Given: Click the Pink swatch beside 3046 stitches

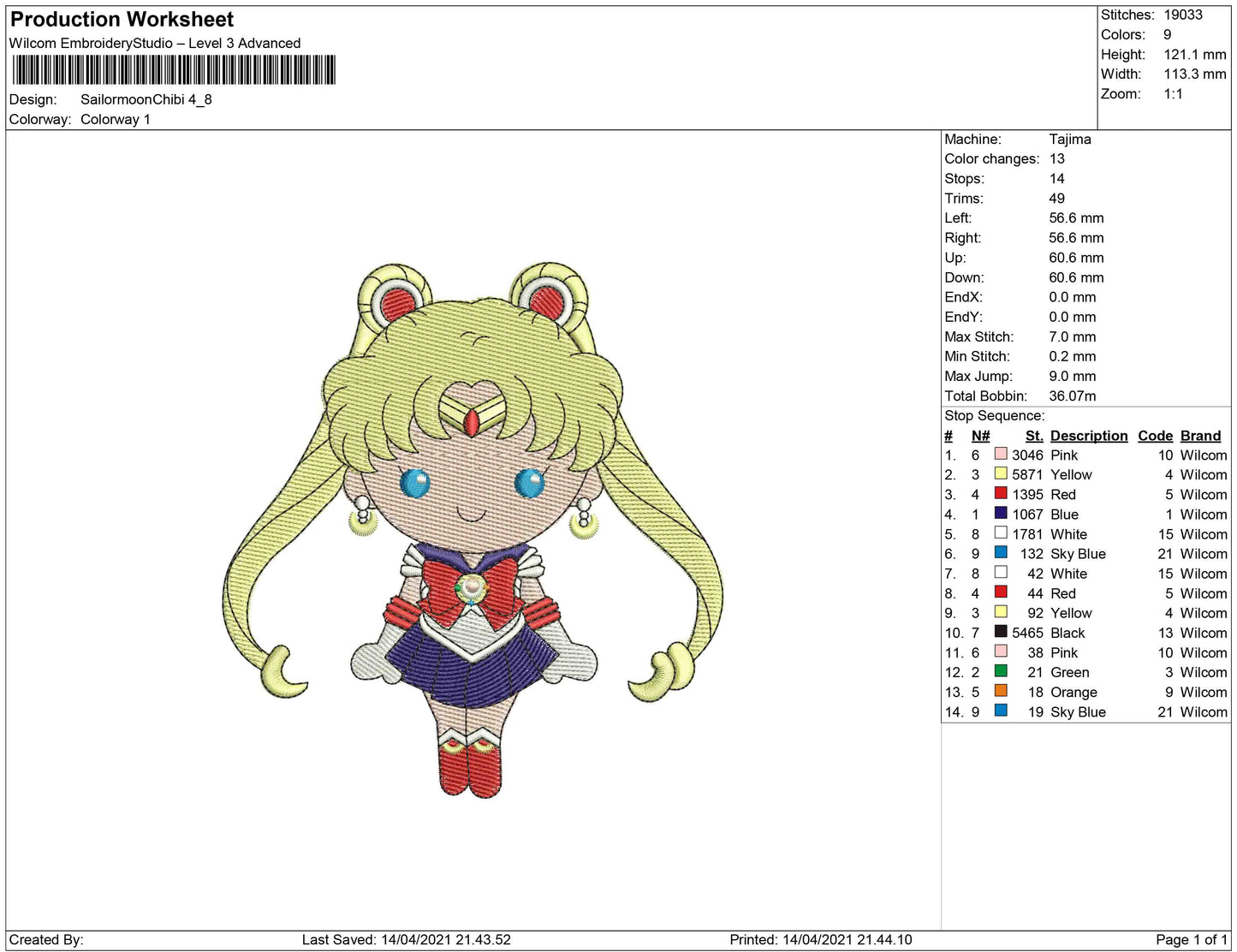Looking at the screenshot, I should (1001, 454).
